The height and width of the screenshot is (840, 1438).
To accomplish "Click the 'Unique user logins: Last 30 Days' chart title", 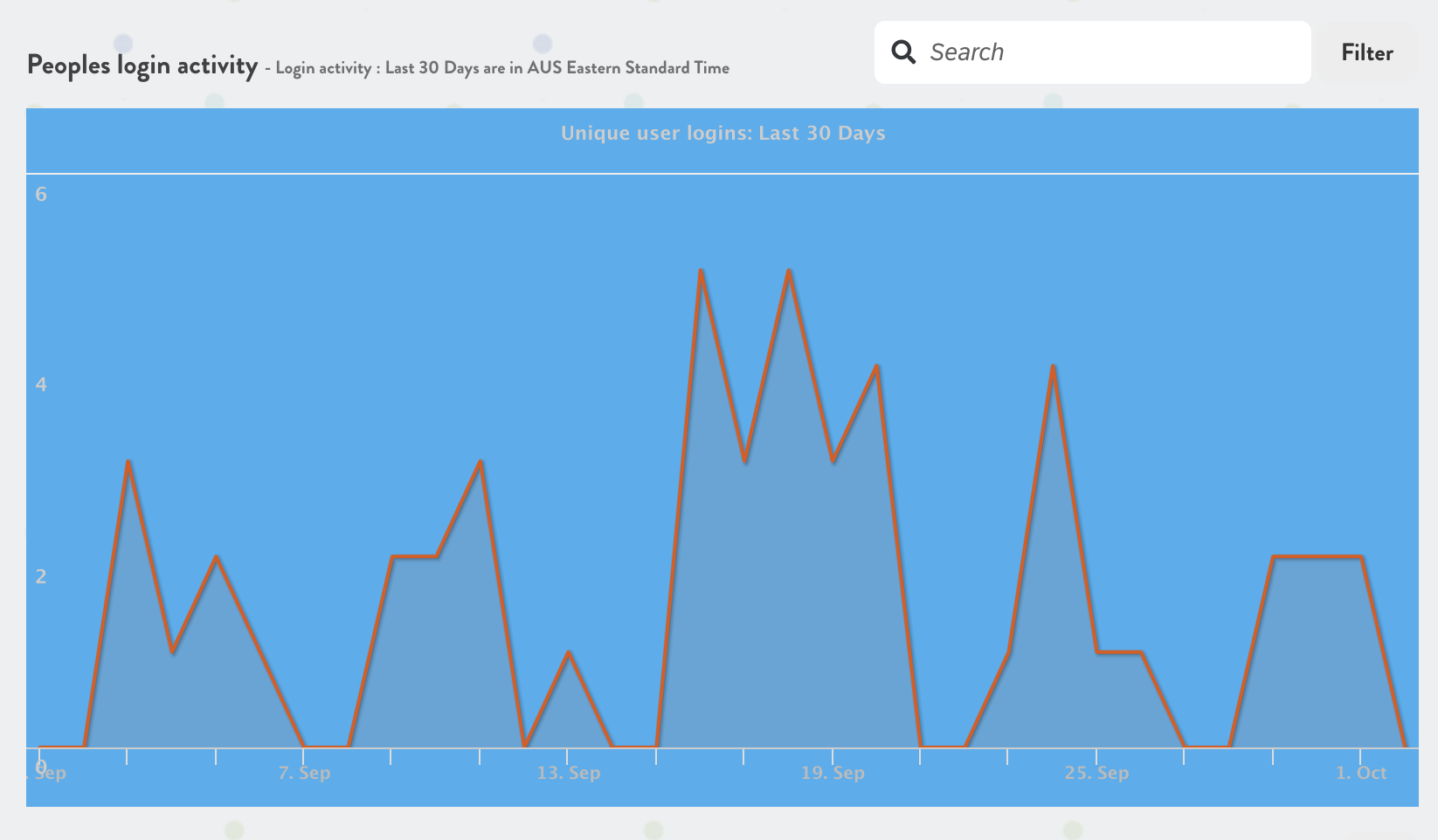I will pyautogui.click(x=723, y=134).
